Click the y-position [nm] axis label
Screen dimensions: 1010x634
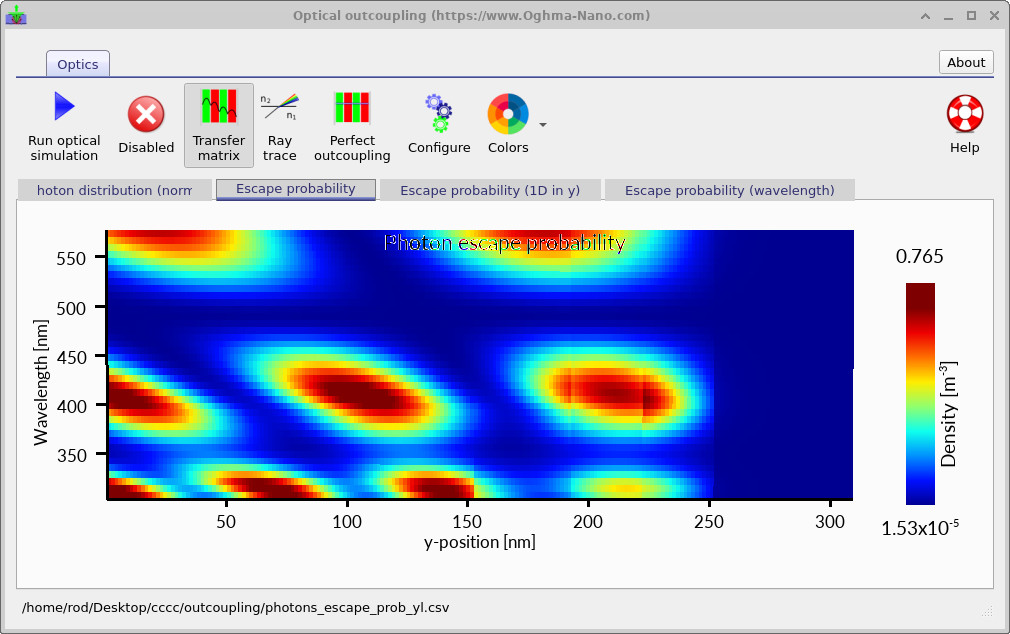pos(479,542)
